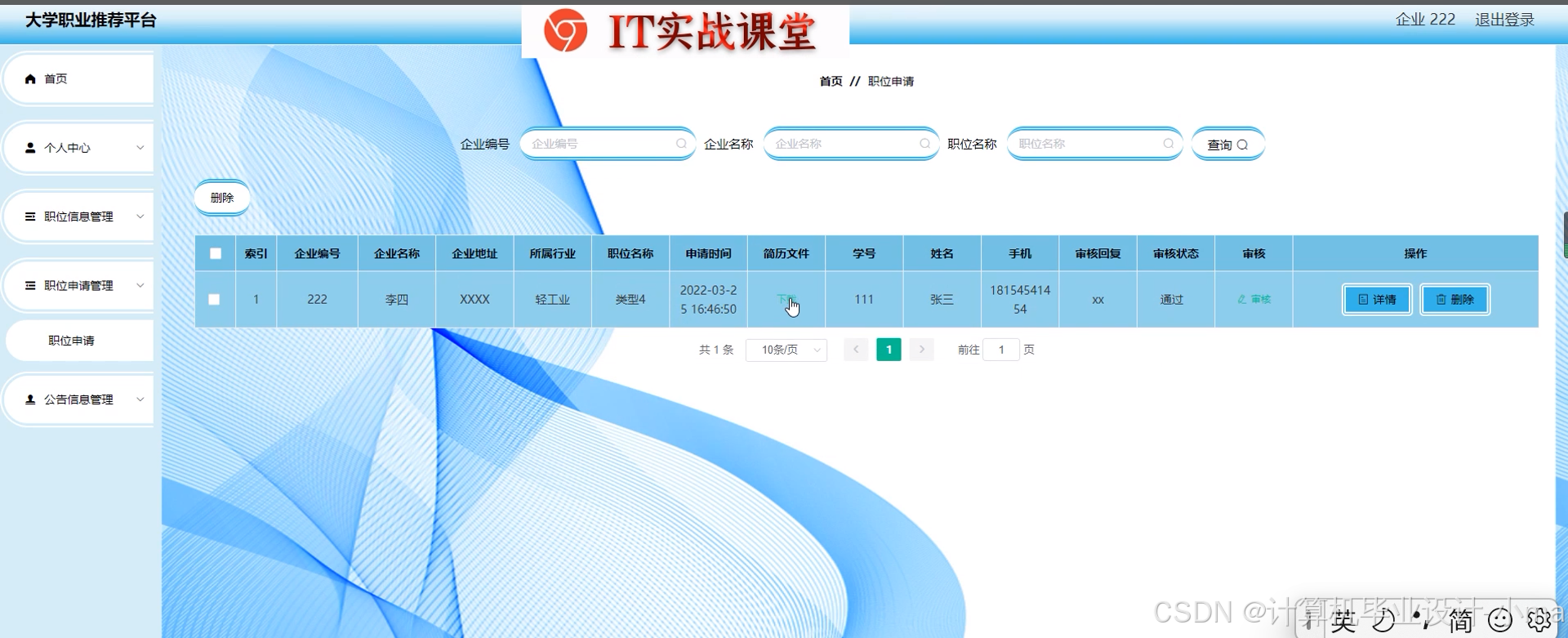Open the IME emoji smiley icon
This screenshot has height=638, width=1568.
1500,621
